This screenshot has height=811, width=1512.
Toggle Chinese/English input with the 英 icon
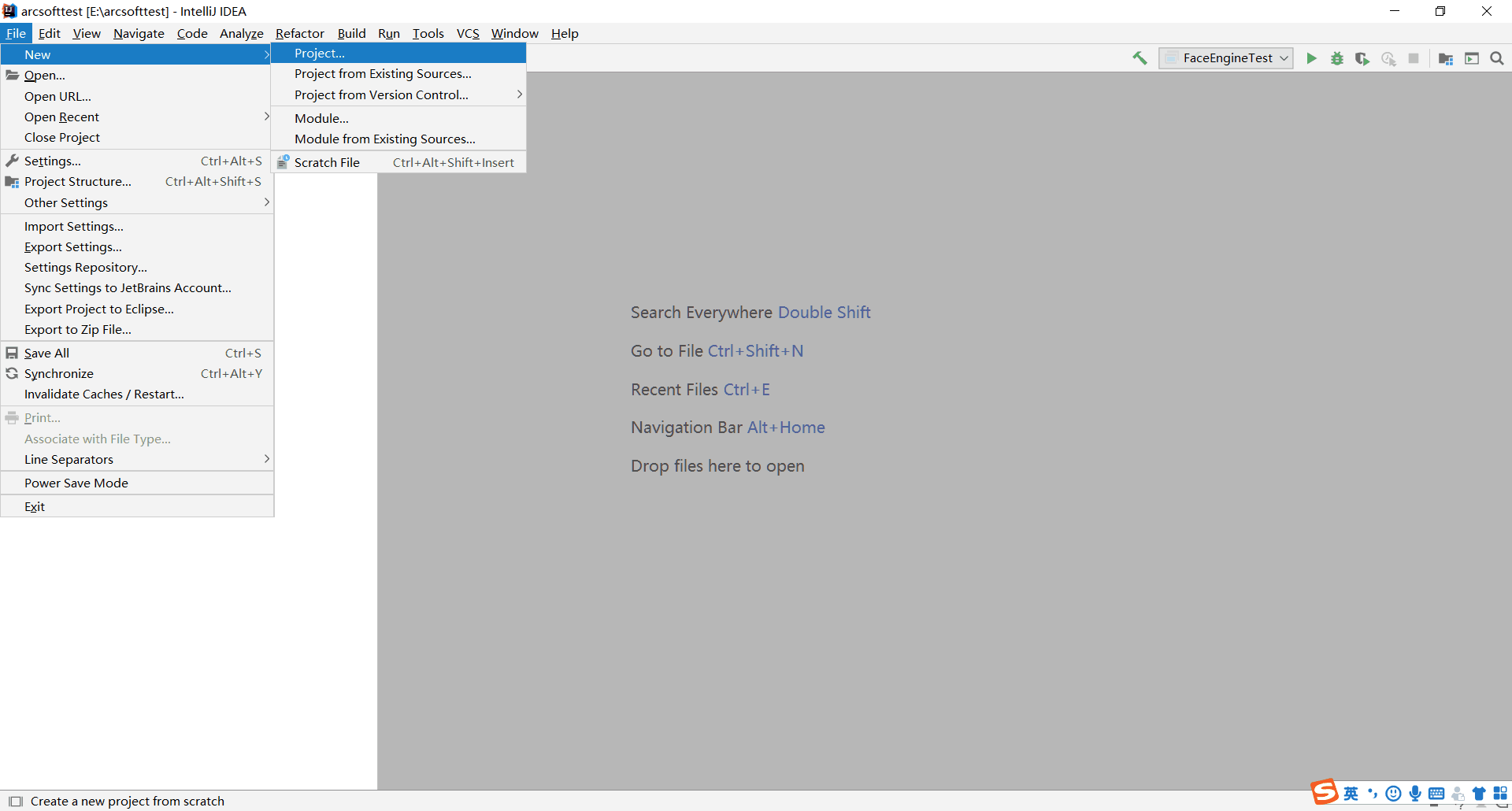[x=1351, y=794]
